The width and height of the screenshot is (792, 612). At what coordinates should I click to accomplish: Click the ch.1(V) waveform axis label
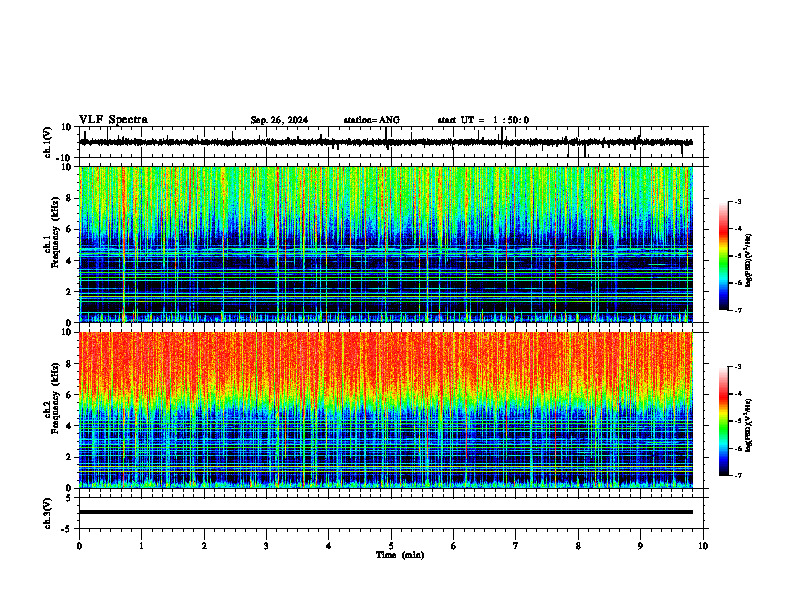tap(48, 142)
